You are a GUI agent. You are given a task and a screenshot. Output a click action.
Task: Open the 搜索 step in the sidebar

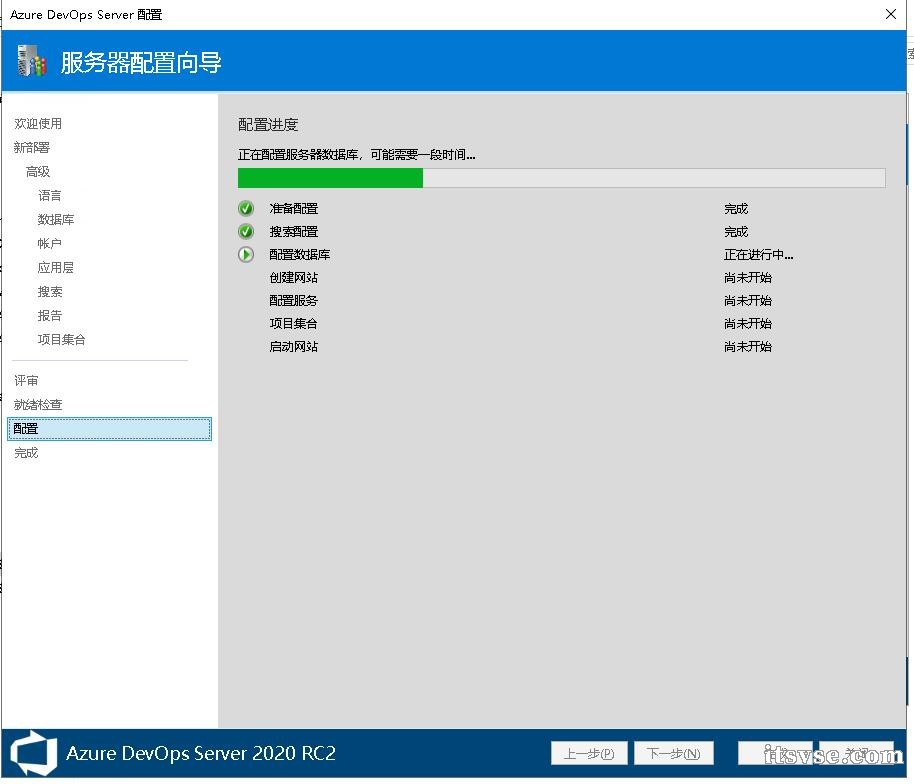pyautogui.click(x=50, y=291)
